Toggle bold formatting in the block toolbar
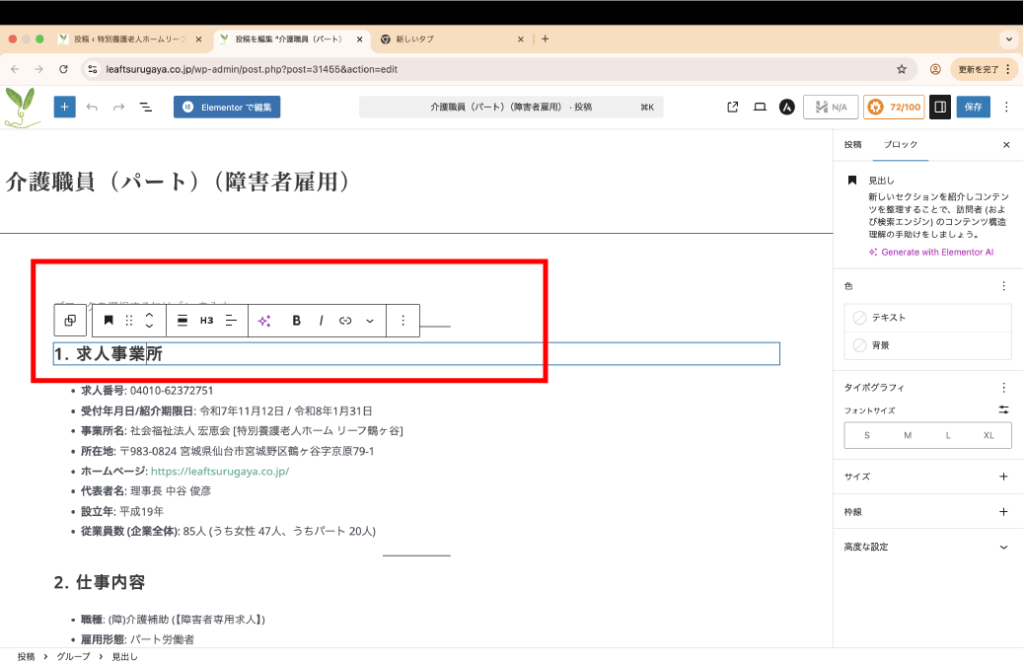This screenshot has width=1024, height=666. (x=296, y=321)
